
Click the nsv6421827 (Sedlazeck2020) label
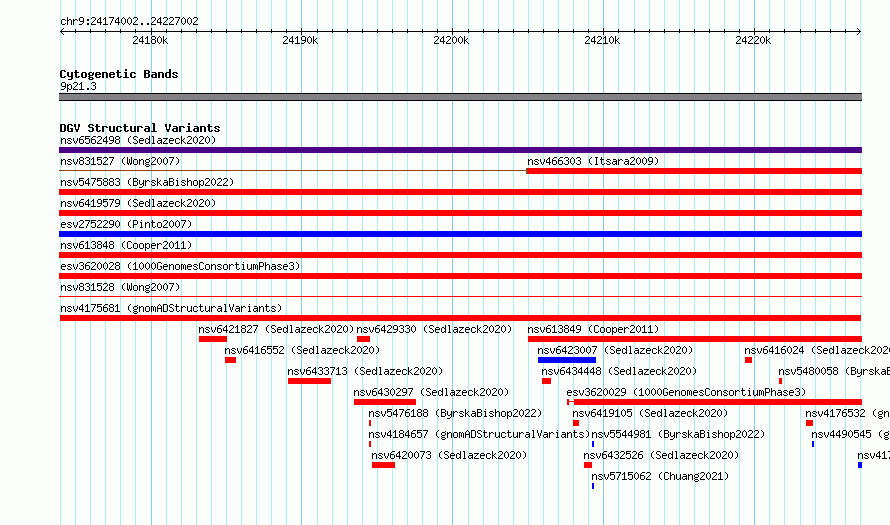tap(276, 329)
